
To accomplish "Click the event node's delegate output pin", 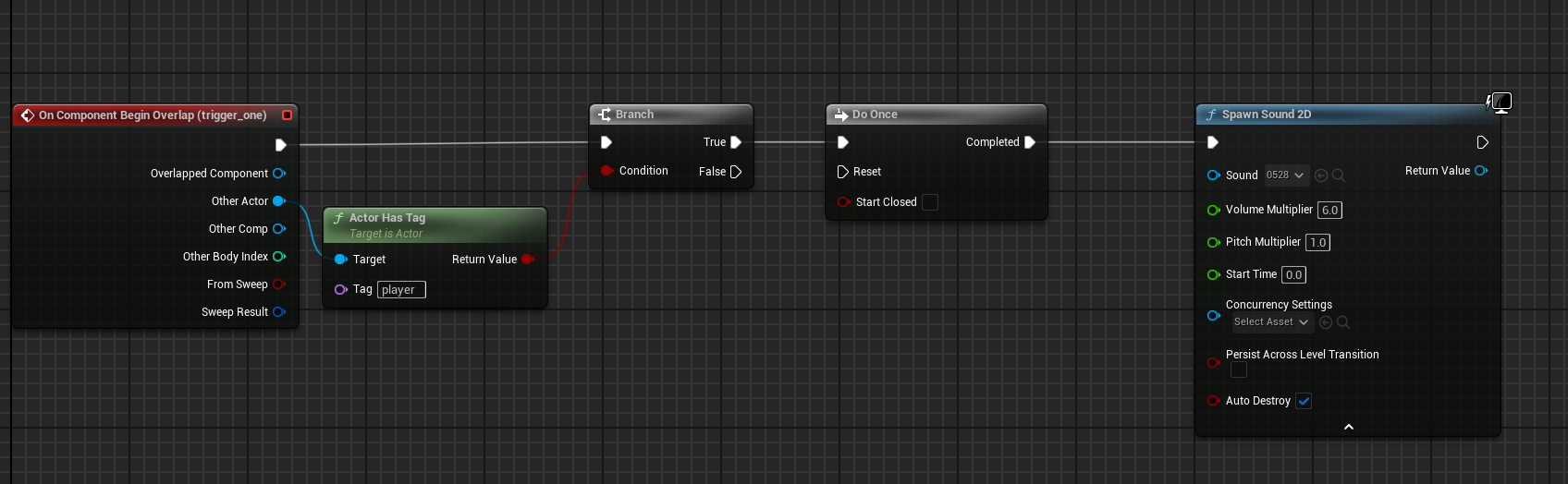I will [x=288, y=115].
